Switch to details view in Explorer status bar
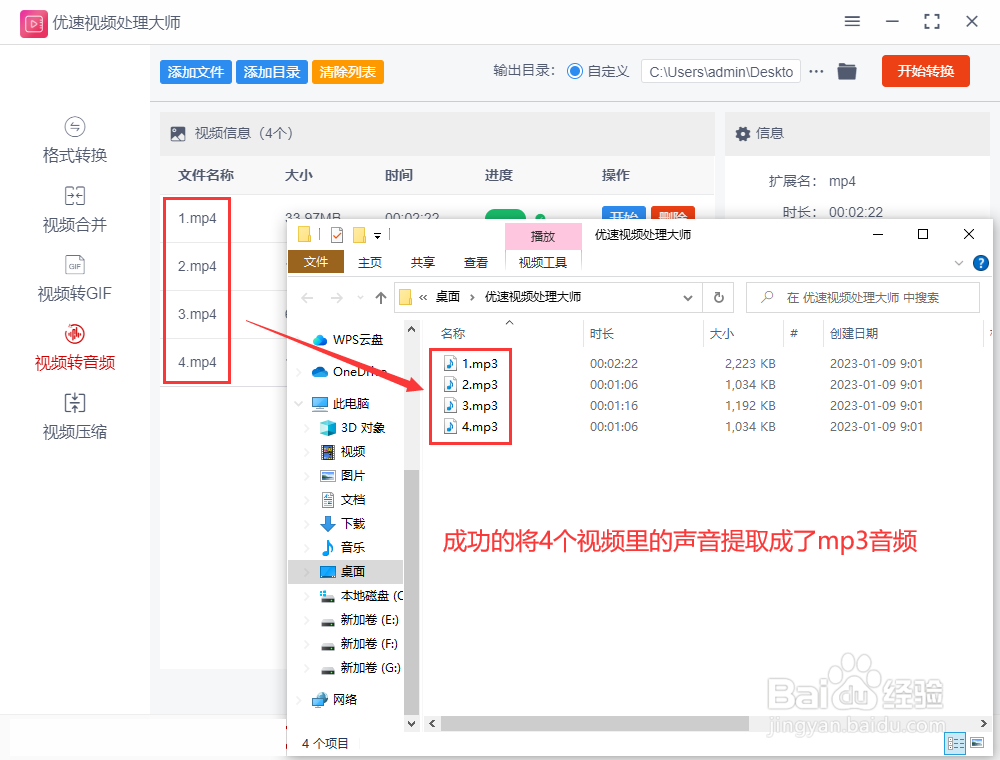This screenshot has width=1000, height=760. click(x=956, y=743)
